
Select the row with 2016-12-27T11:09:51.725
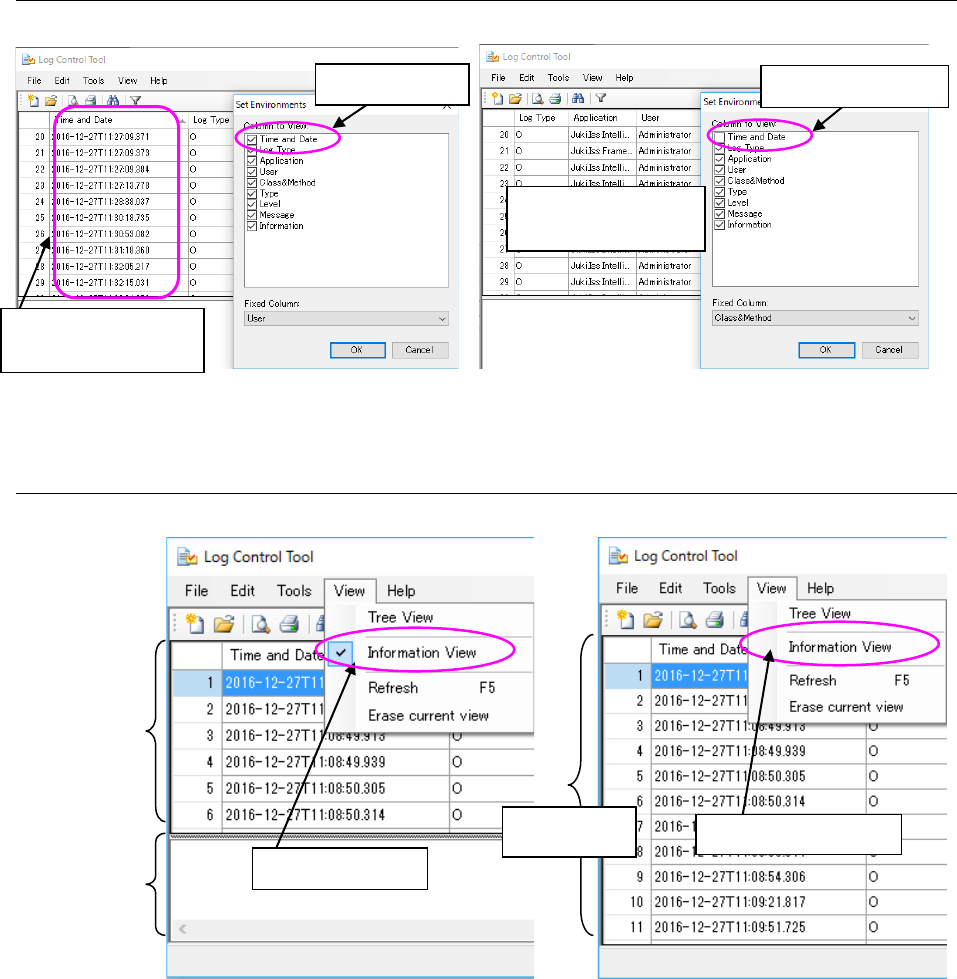coord(775,927)
